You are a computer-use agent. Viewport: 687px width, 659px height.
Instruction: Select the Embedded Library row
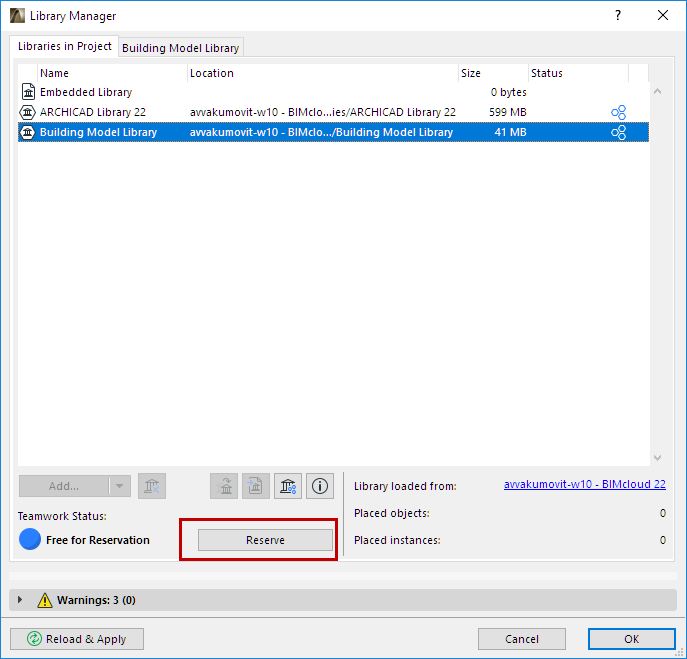333,92
